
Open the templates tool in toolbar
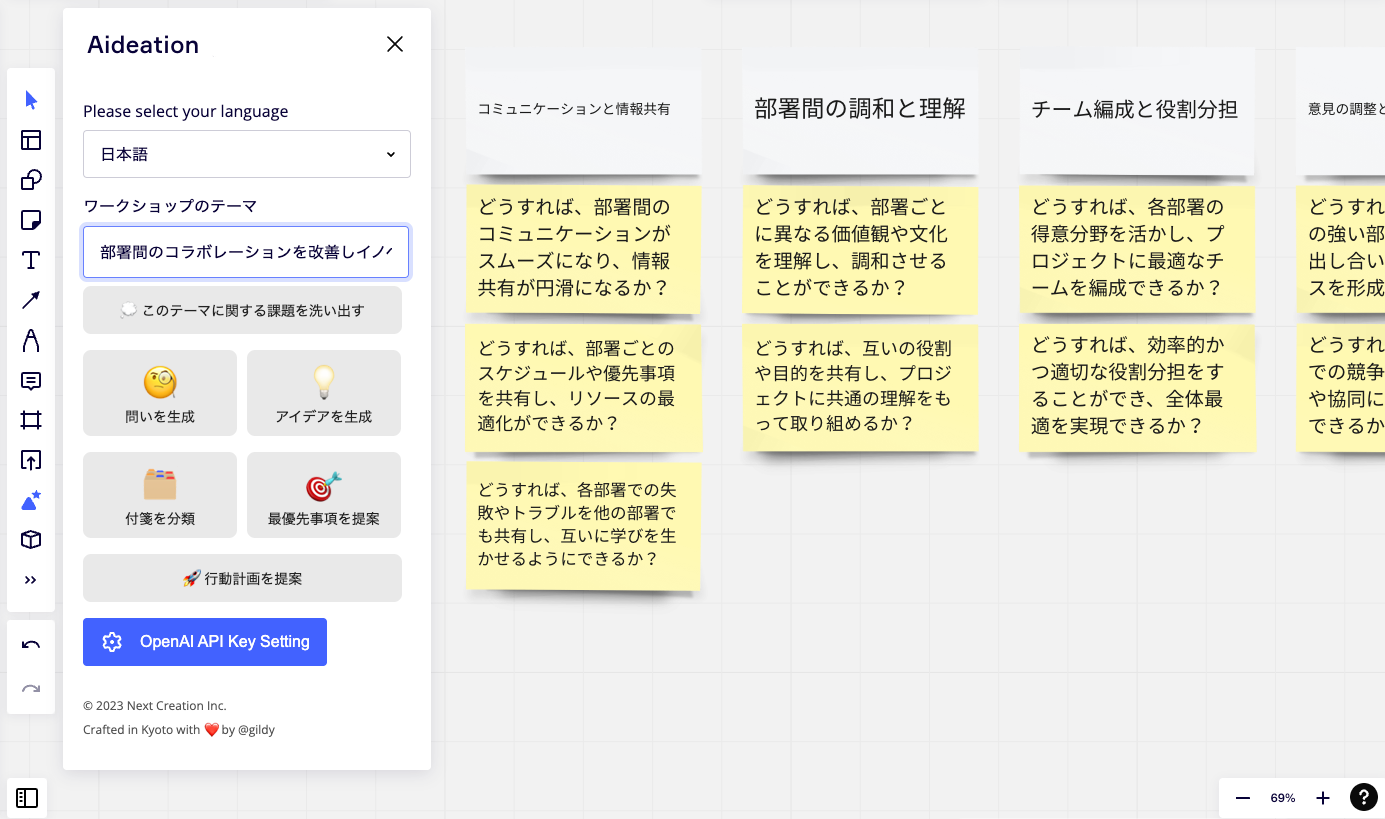[31, 140]
